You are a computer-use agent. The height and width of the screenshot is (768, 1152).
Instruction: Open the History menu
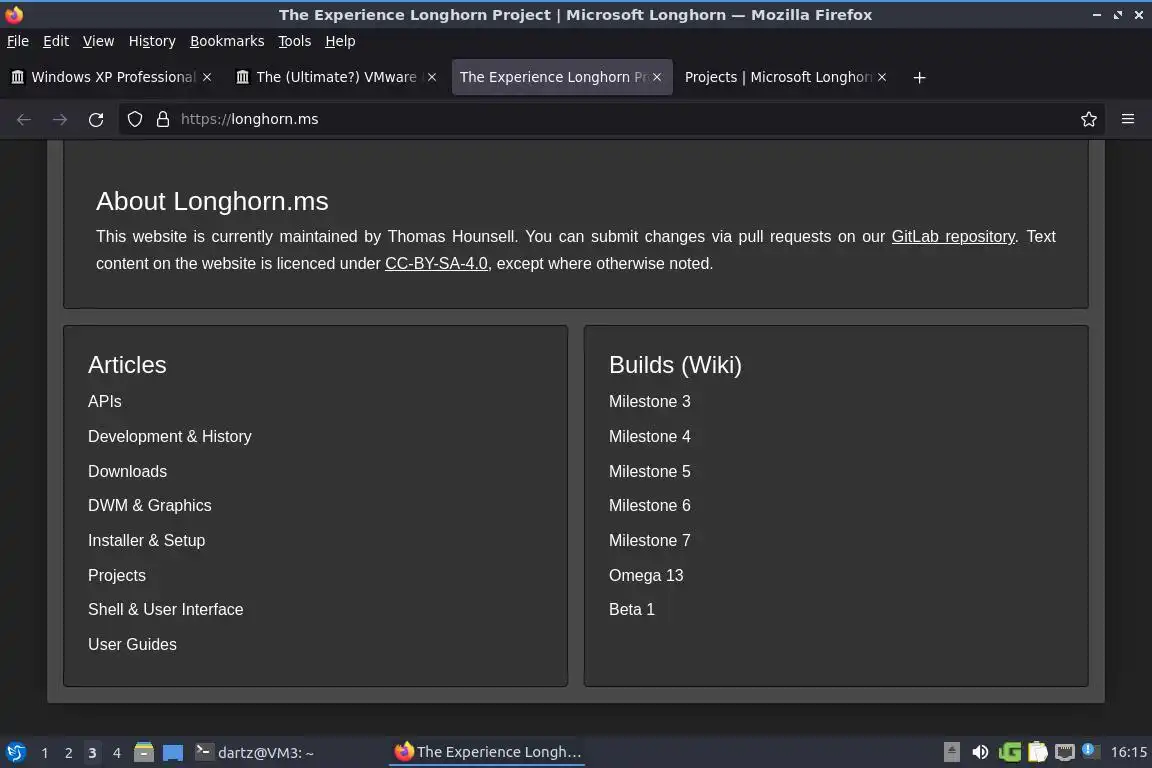pyautogui.click(x=152, y=41)
